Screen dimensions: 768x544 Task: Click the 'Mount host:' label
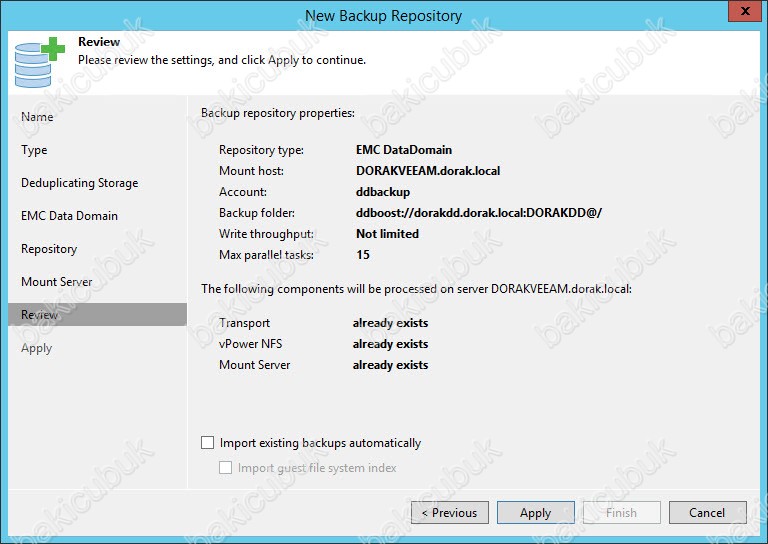(251, 171)
